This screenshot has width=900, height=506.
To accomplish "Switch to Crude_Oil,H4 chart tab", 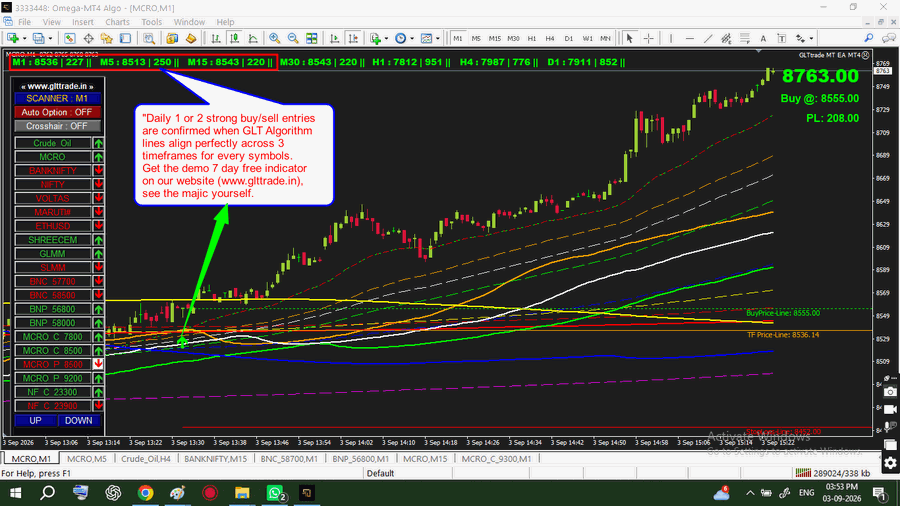I will [146, 459].
